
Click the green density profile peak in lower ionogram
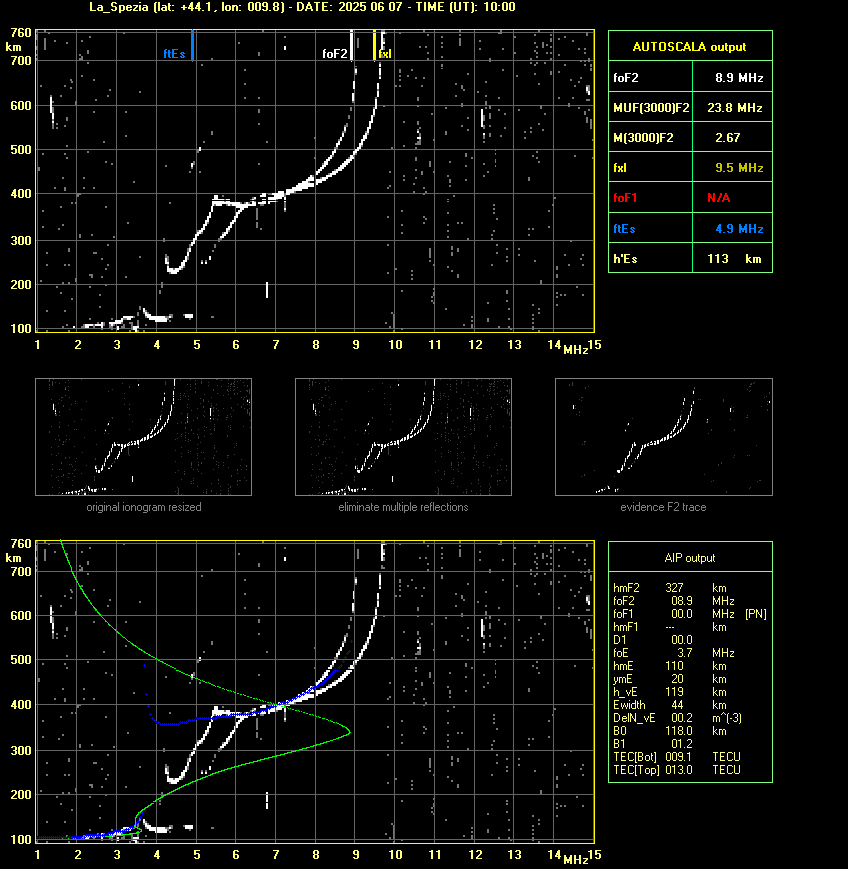tap(349, 732)
